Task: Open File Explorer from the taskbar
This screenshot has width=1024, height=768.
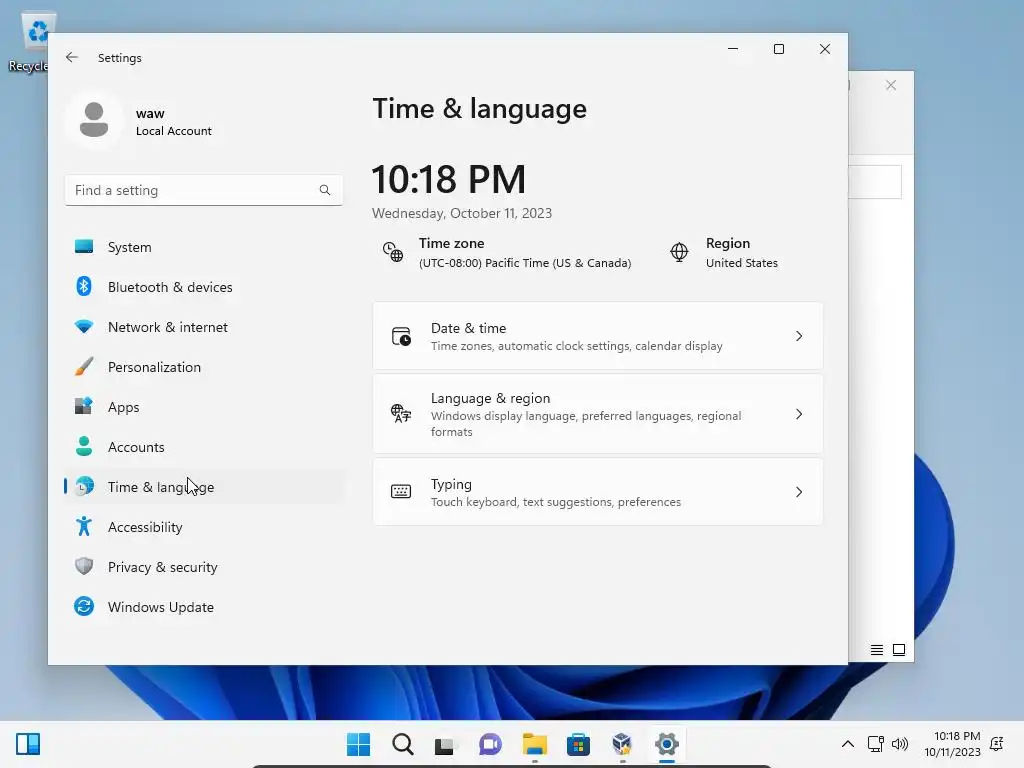Action: (x=534, y=744)
